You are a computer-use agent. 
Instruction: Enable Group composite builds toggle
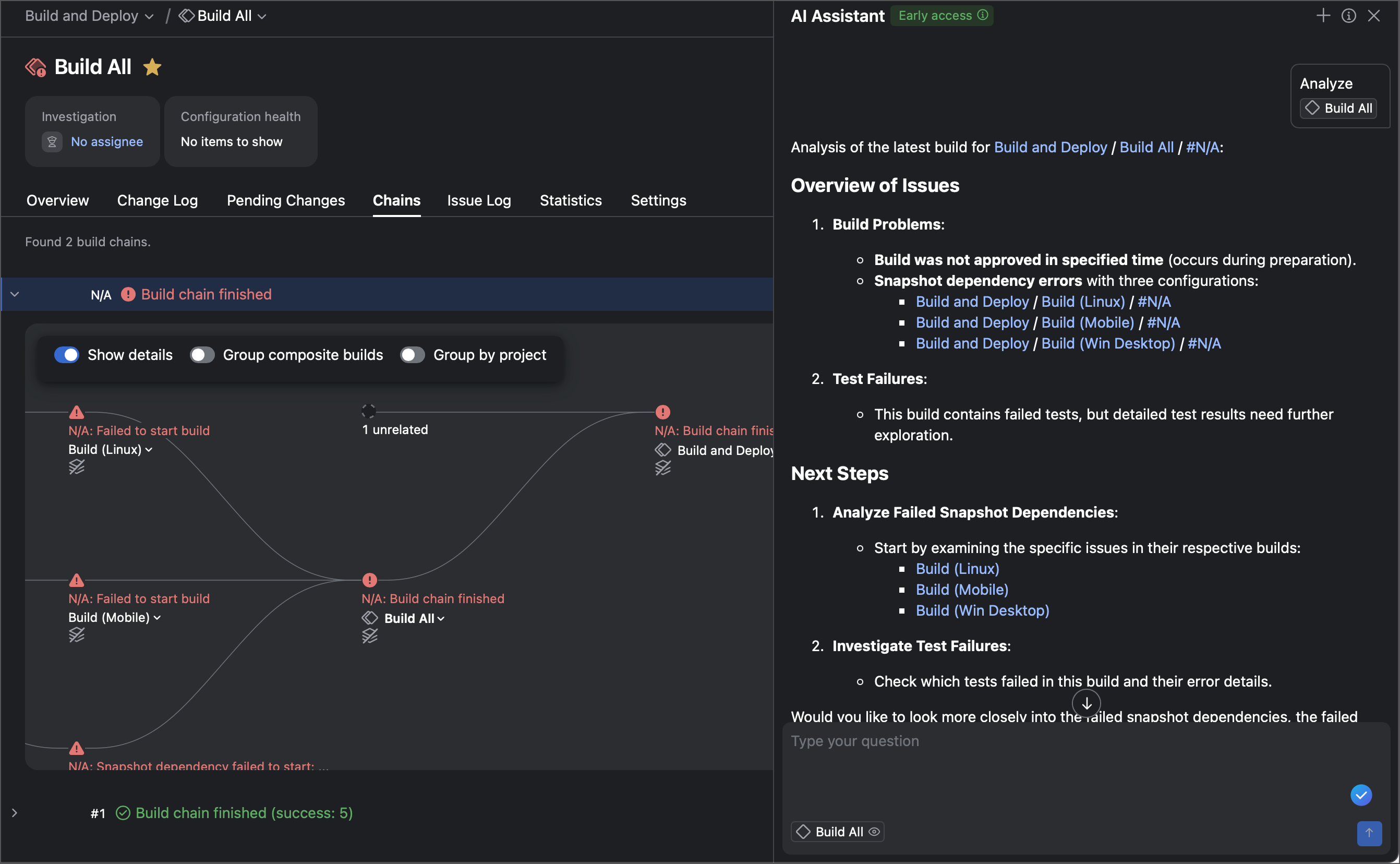click(202, 355)
